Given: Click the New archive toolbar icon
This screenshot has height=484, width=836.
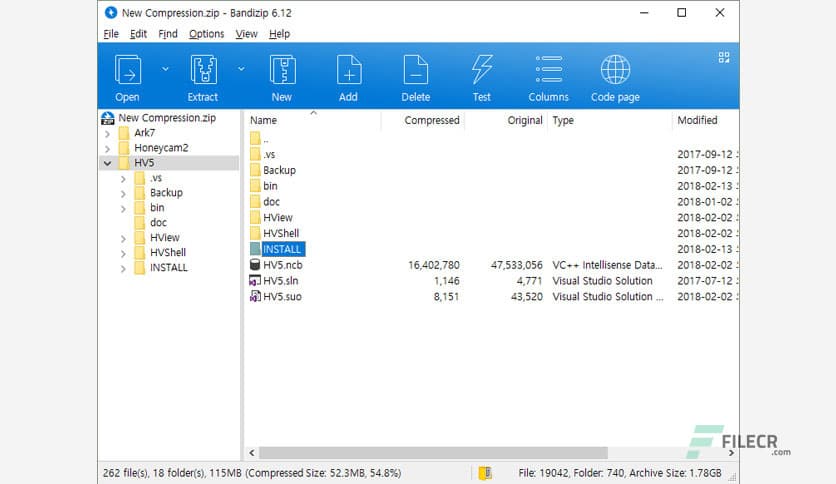Looking at the screenshot, I should [x=282, y=70].
